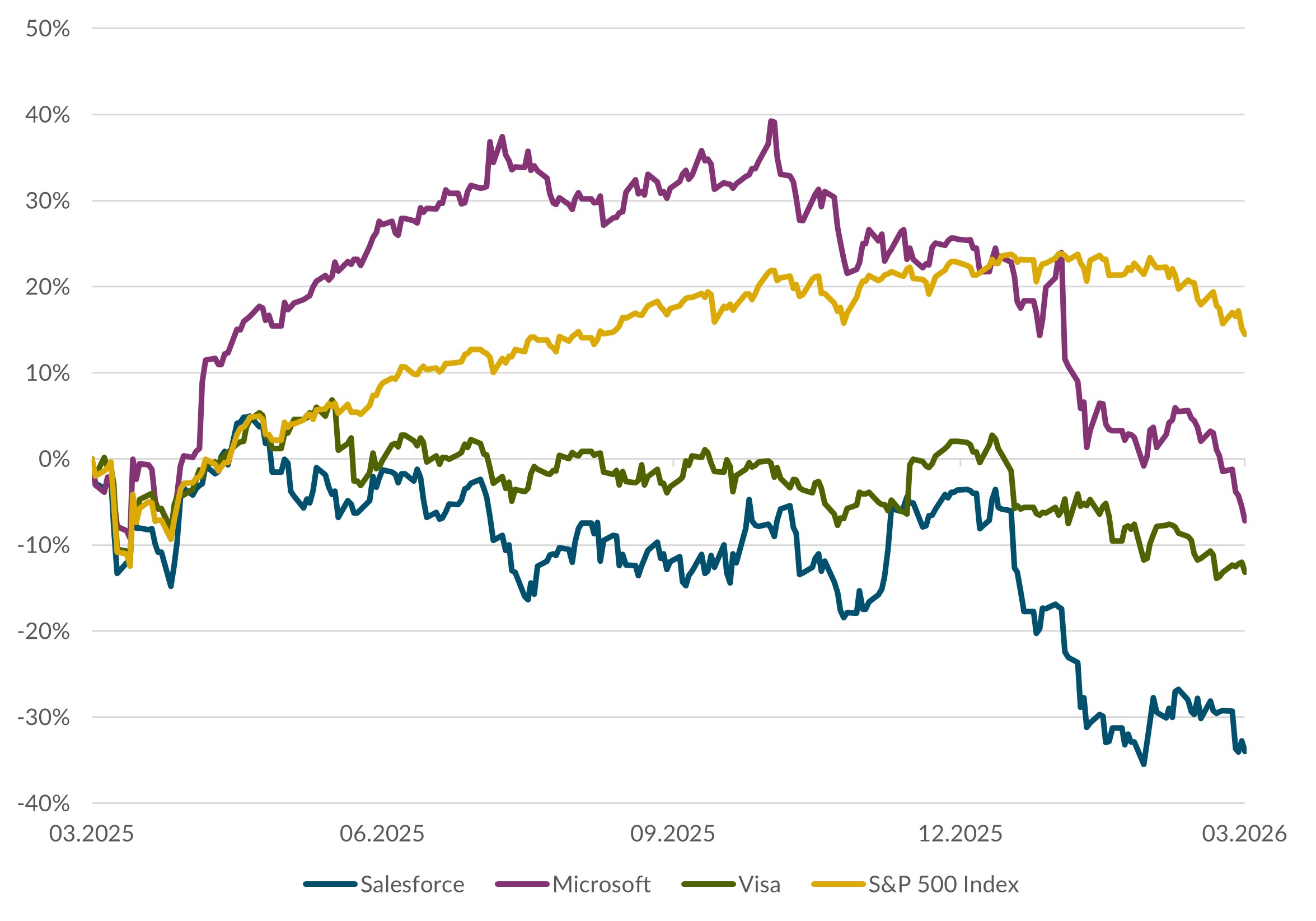This screenshot has height=921, width=1316.
Task: Select the S&P 500 Index legend label
Action: (x=943, y=884)
